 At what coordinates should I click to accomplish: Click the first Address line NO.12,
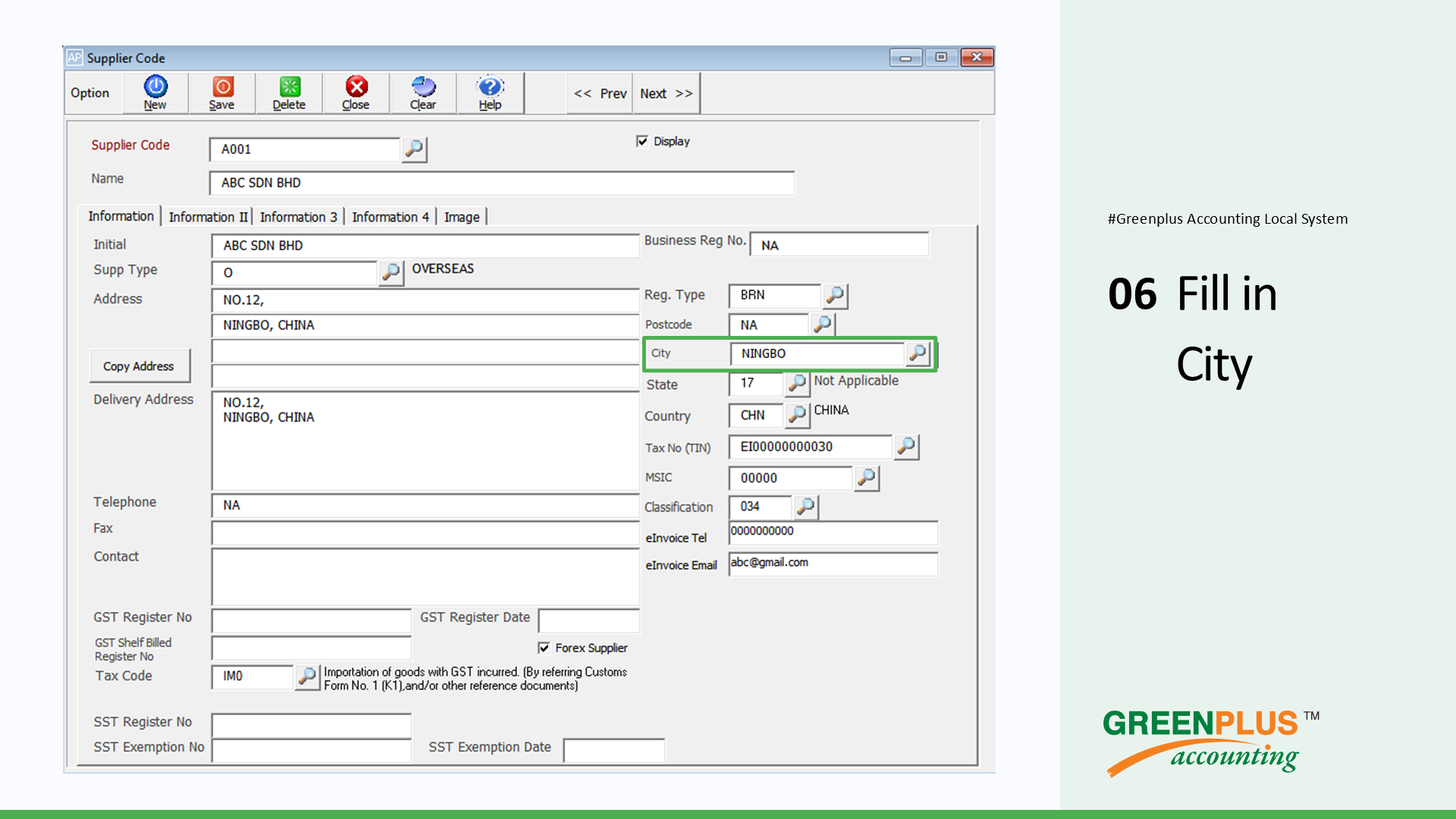[425, 300]
